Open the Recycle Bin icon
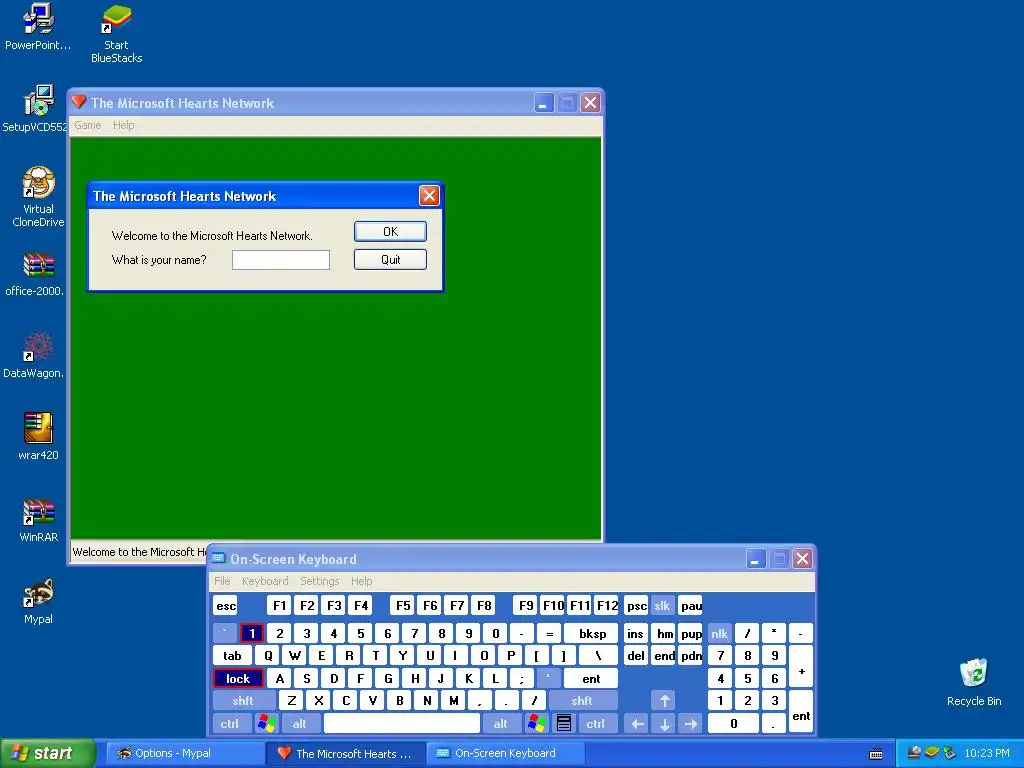1024x768 pixels. [974, 682]
